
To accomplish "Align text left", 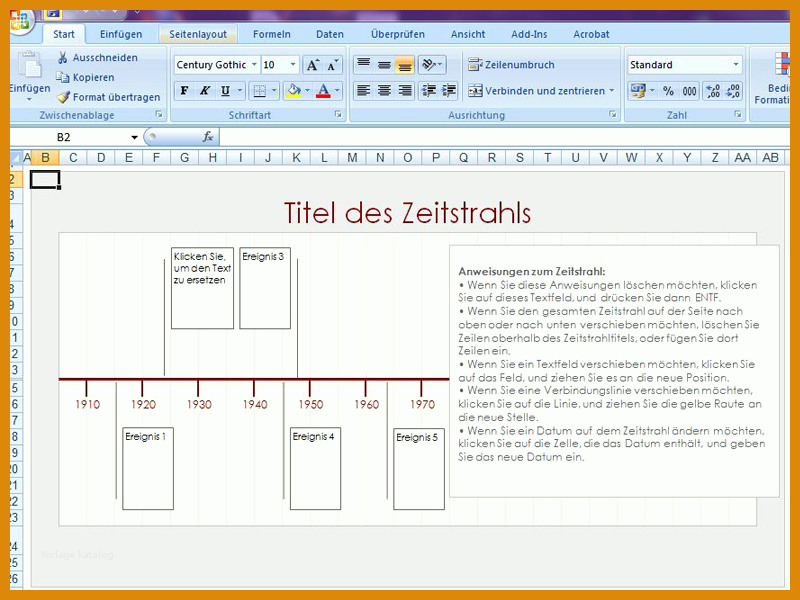I will 364,91.
